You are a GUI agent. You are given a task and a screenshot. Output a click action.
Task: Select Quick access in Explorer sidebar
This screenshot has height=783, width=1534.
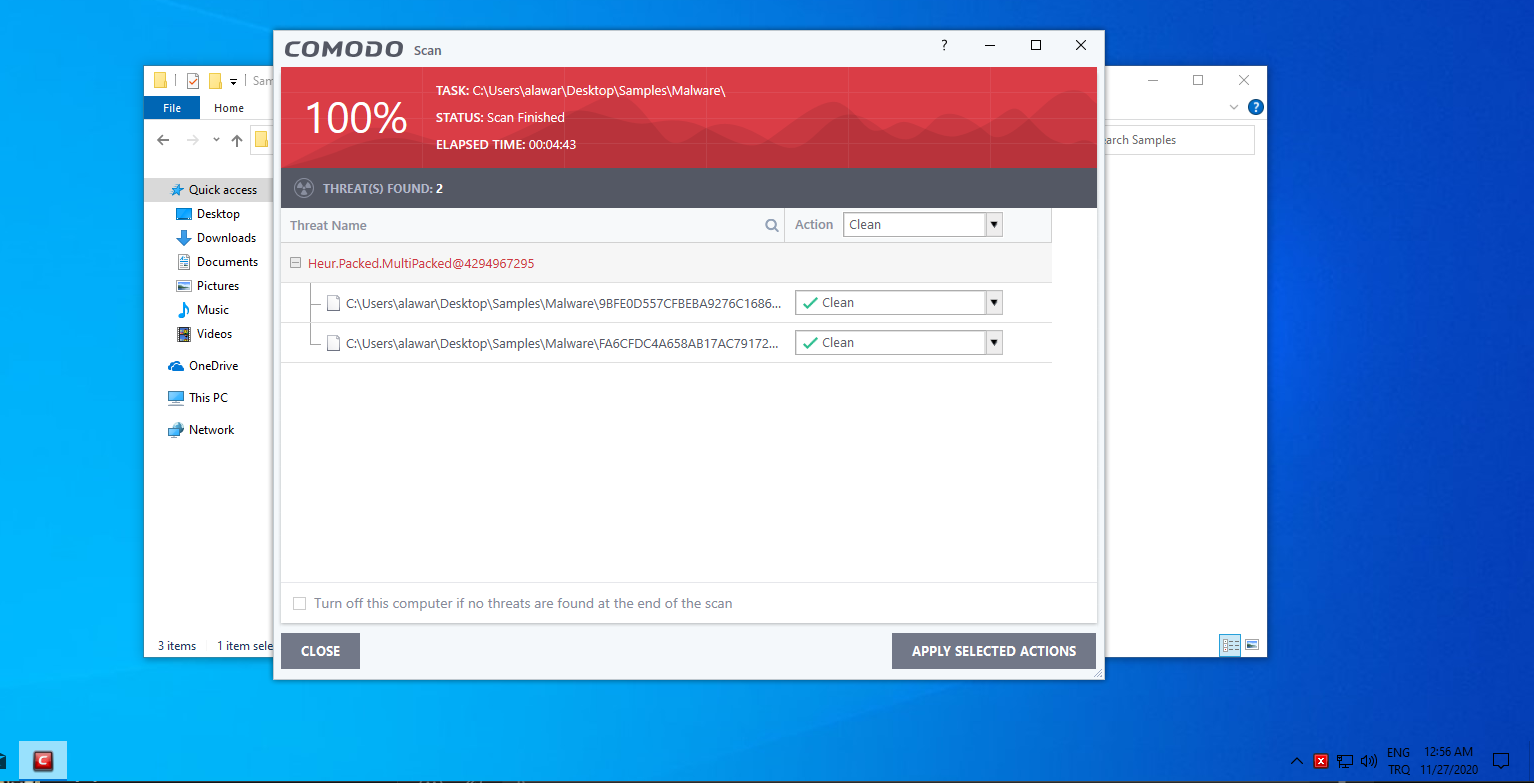pos(223,190)
